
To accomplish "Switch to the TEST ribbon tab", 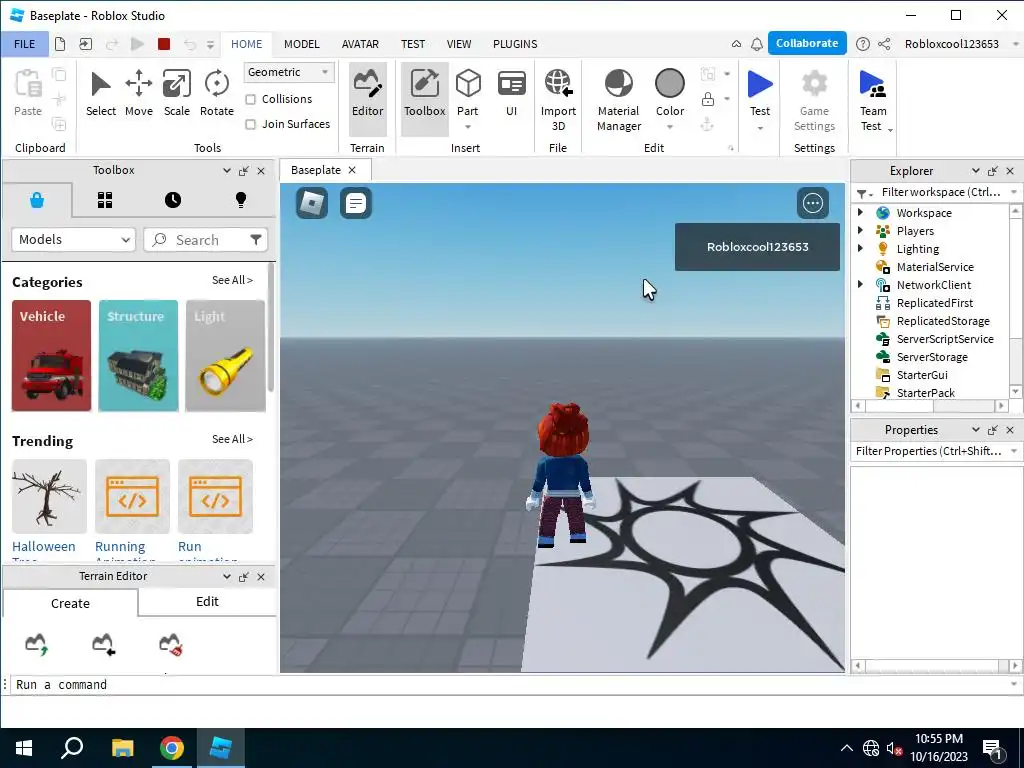I will coord(413,44).
